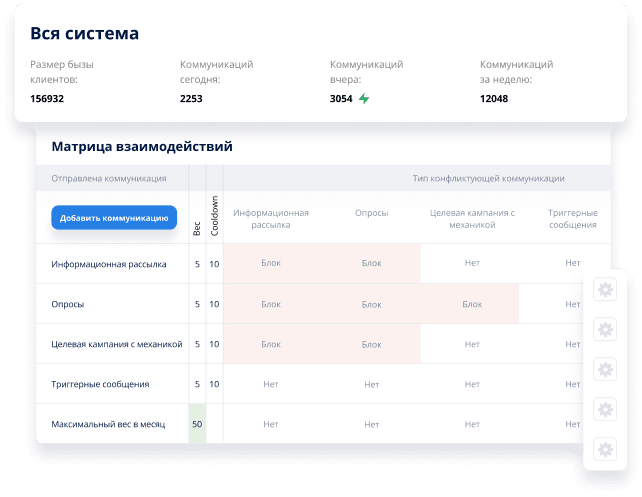Select the Триггерные сообщения row label

point(100,384)
